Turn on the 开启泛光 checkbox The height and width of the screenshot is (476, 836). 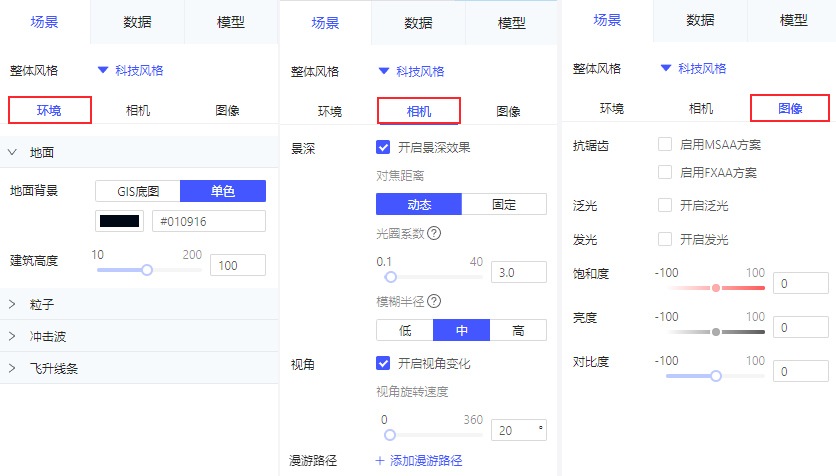coord(665,205)
